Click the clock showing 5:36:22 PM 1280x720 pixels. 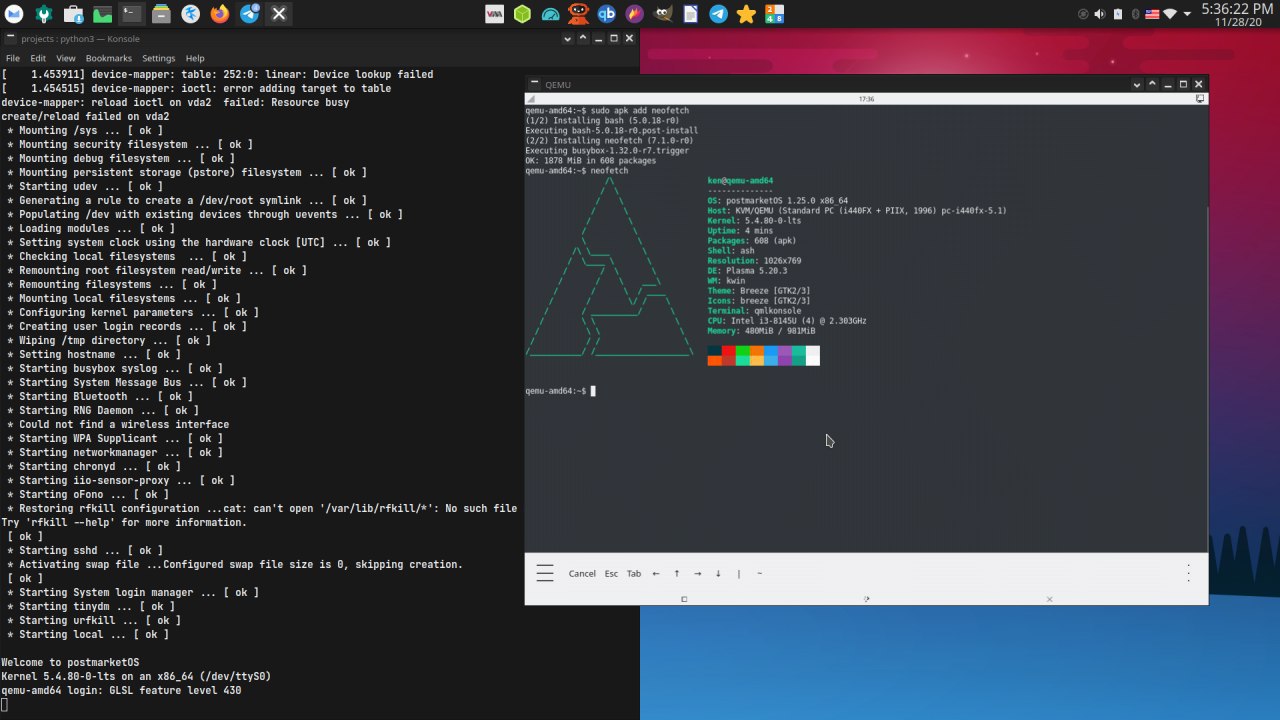[x=1238, y=14]
